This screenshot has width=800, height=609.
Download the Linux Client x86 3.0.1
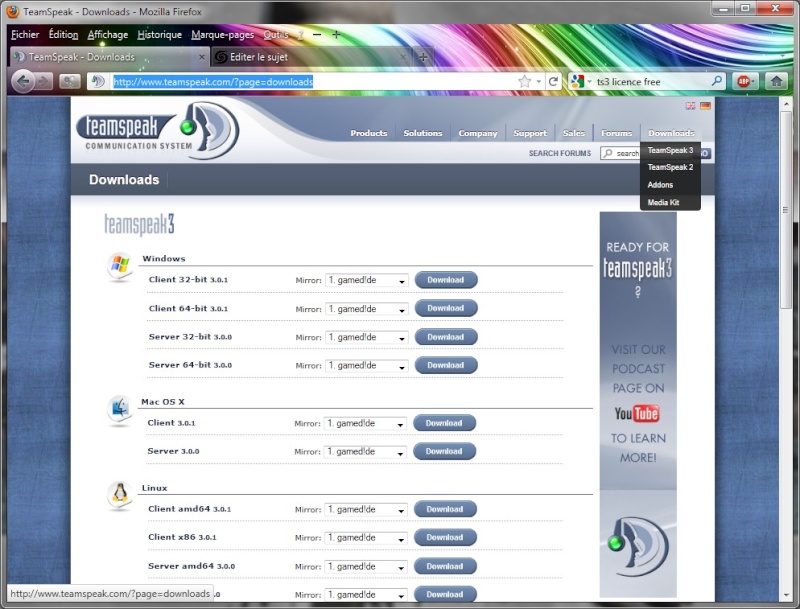pyautogui.click(x=445, y=537)
